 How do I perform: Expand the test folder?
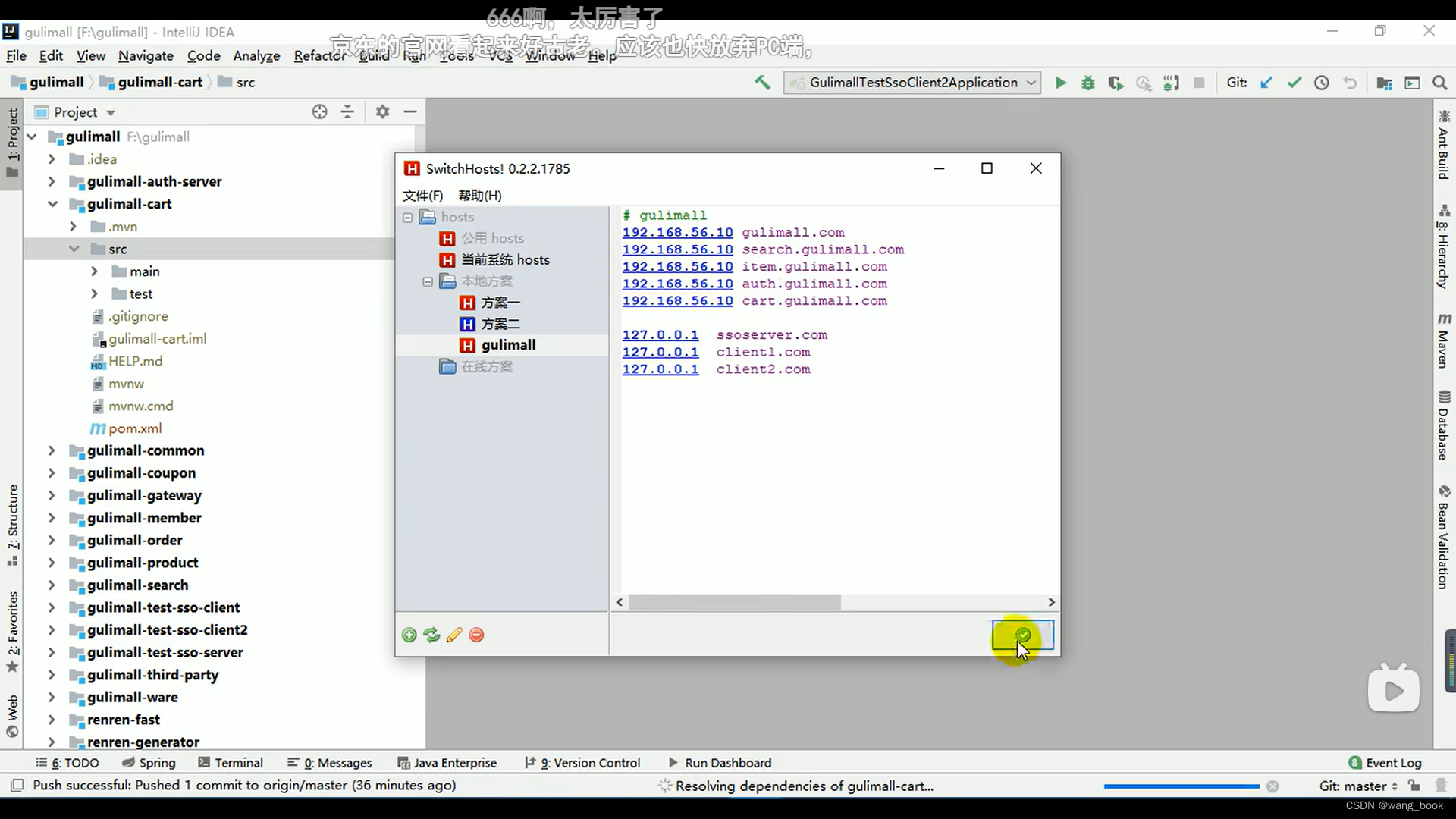(94, 293)
